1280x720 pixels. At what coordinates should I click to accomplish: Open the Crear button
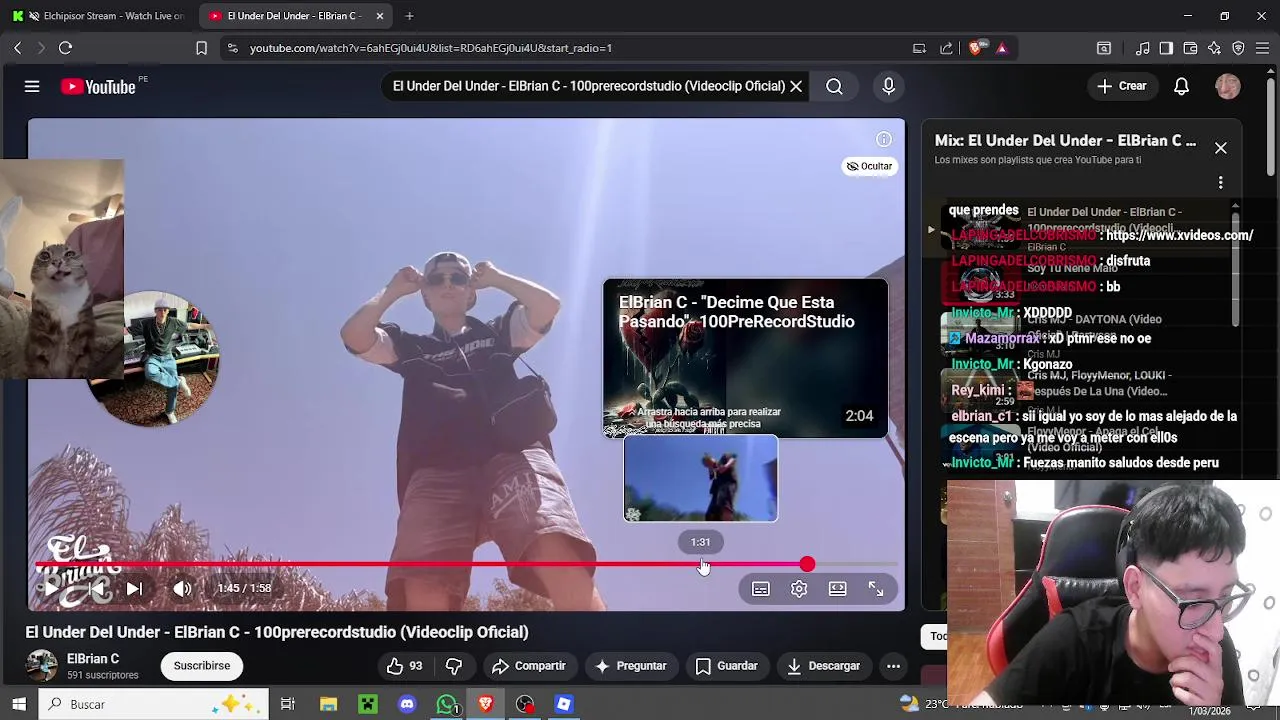click(x=1121, y=86)
